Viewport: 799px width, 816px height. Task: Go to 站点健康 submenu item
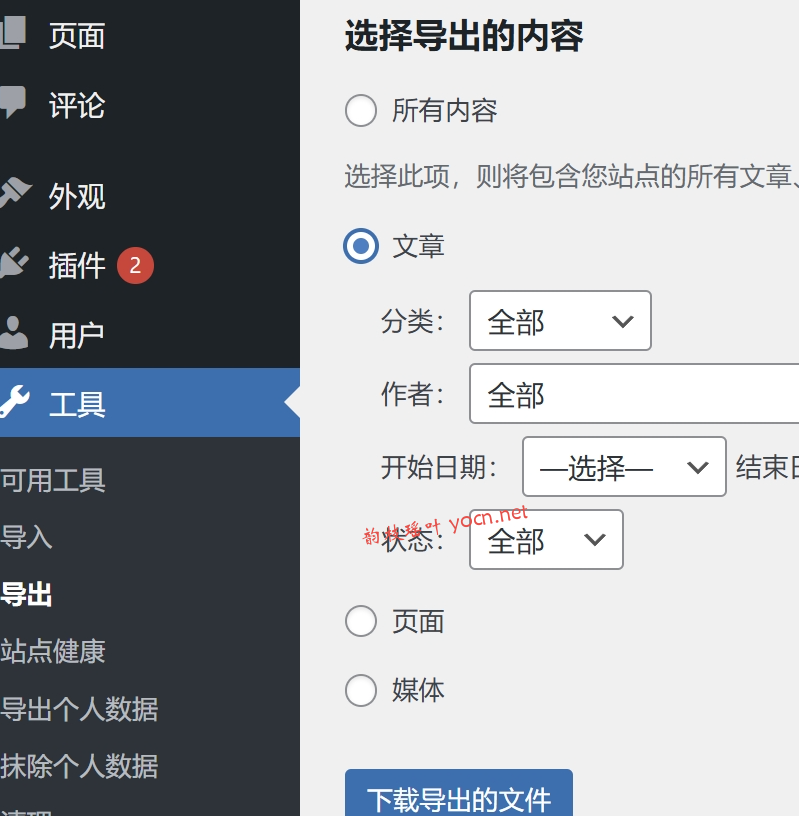click(53, 651)
